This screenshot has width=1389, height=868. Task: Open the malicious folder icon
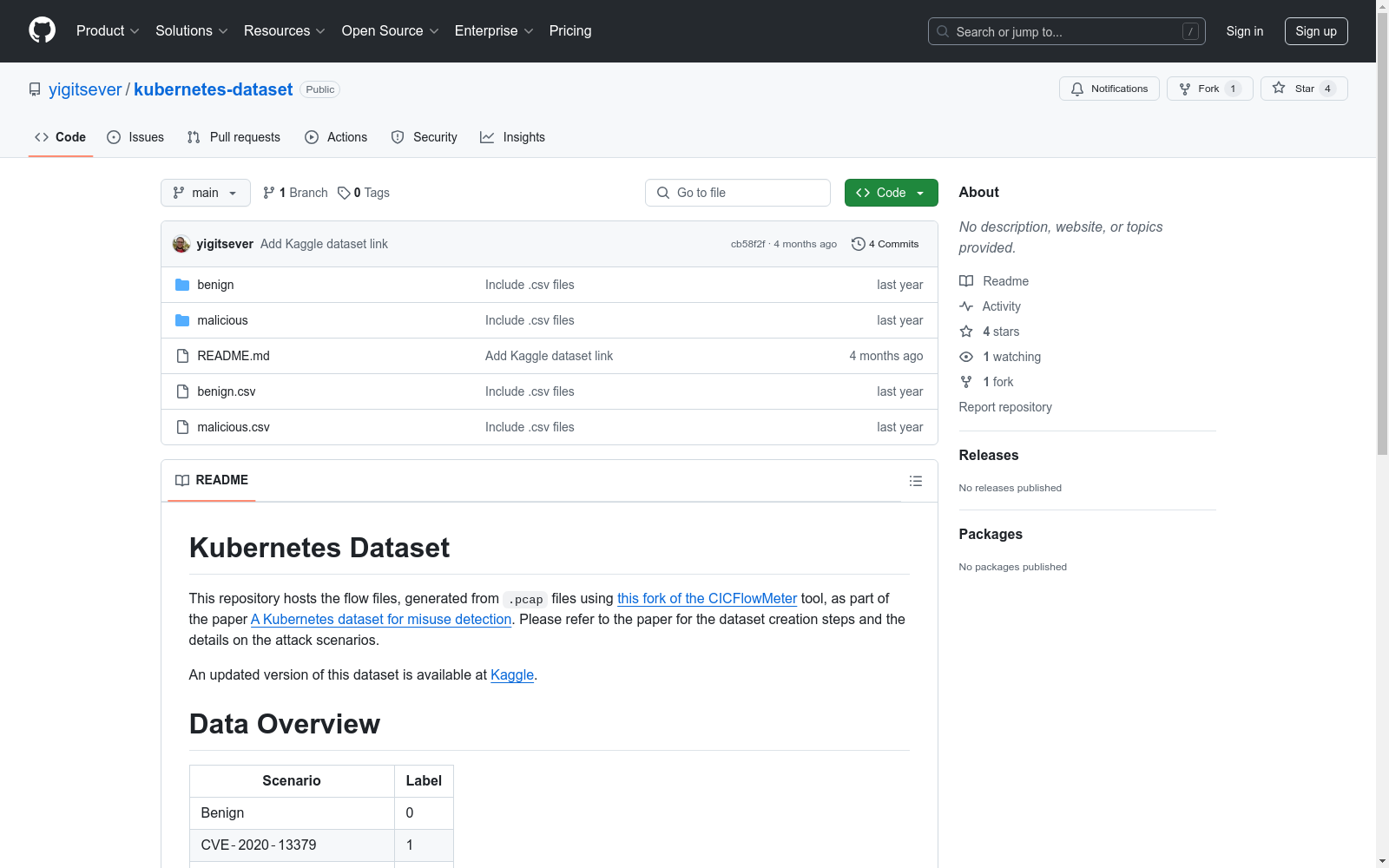[x=182, y=320]
